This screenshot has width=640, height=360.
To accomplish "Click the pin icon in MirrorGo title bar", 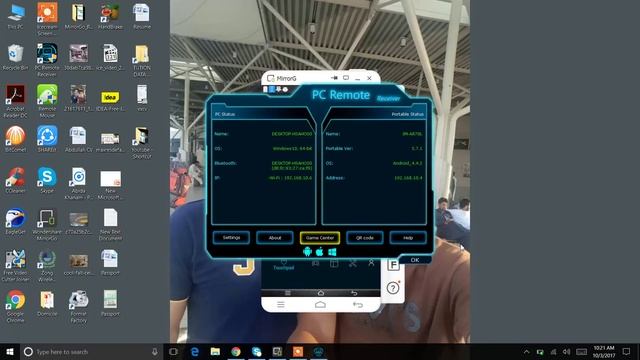I will pyautogui.click(x=334, y=78).
